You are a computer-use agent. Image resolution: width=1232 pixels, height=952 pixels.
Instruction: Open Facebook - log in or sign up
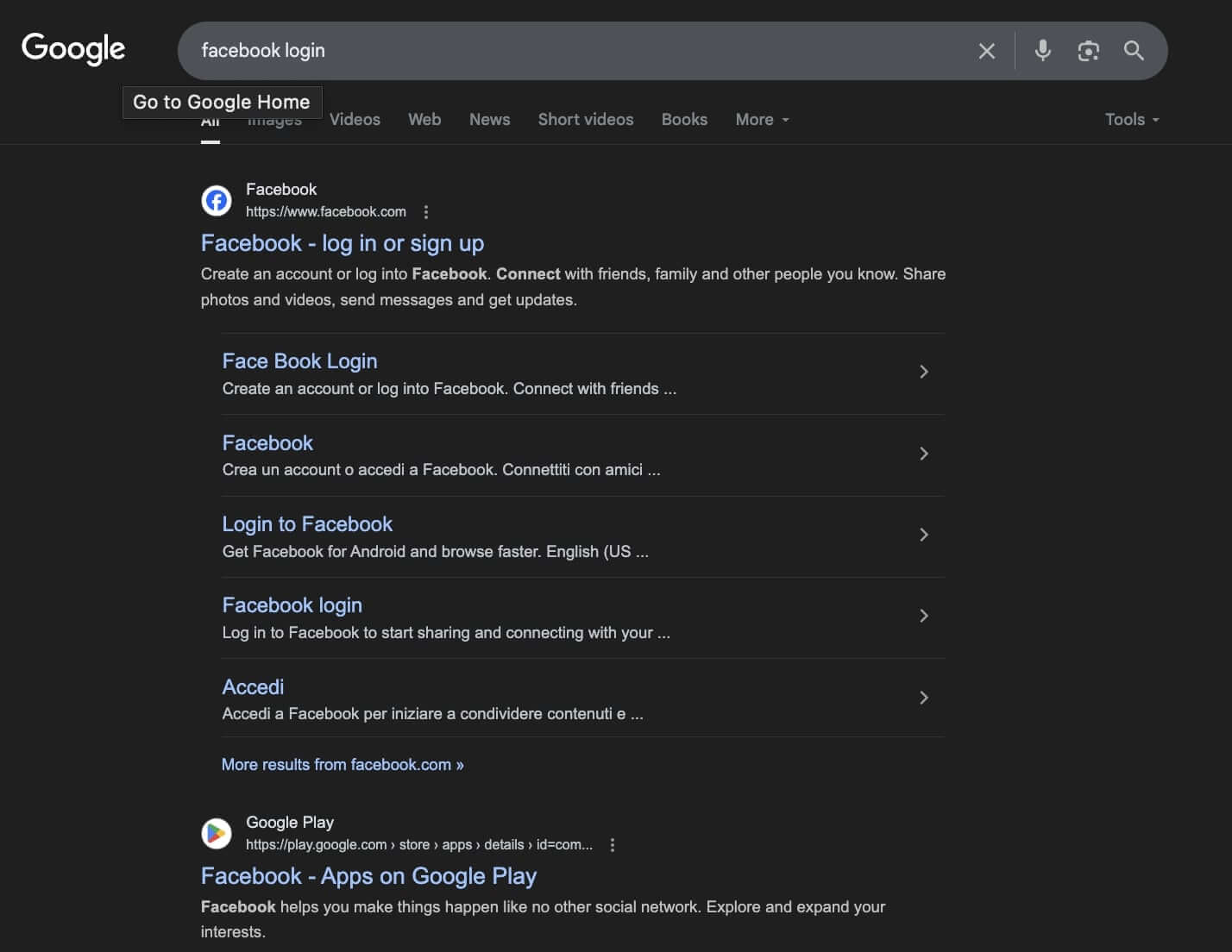click(x=343, y=243)
